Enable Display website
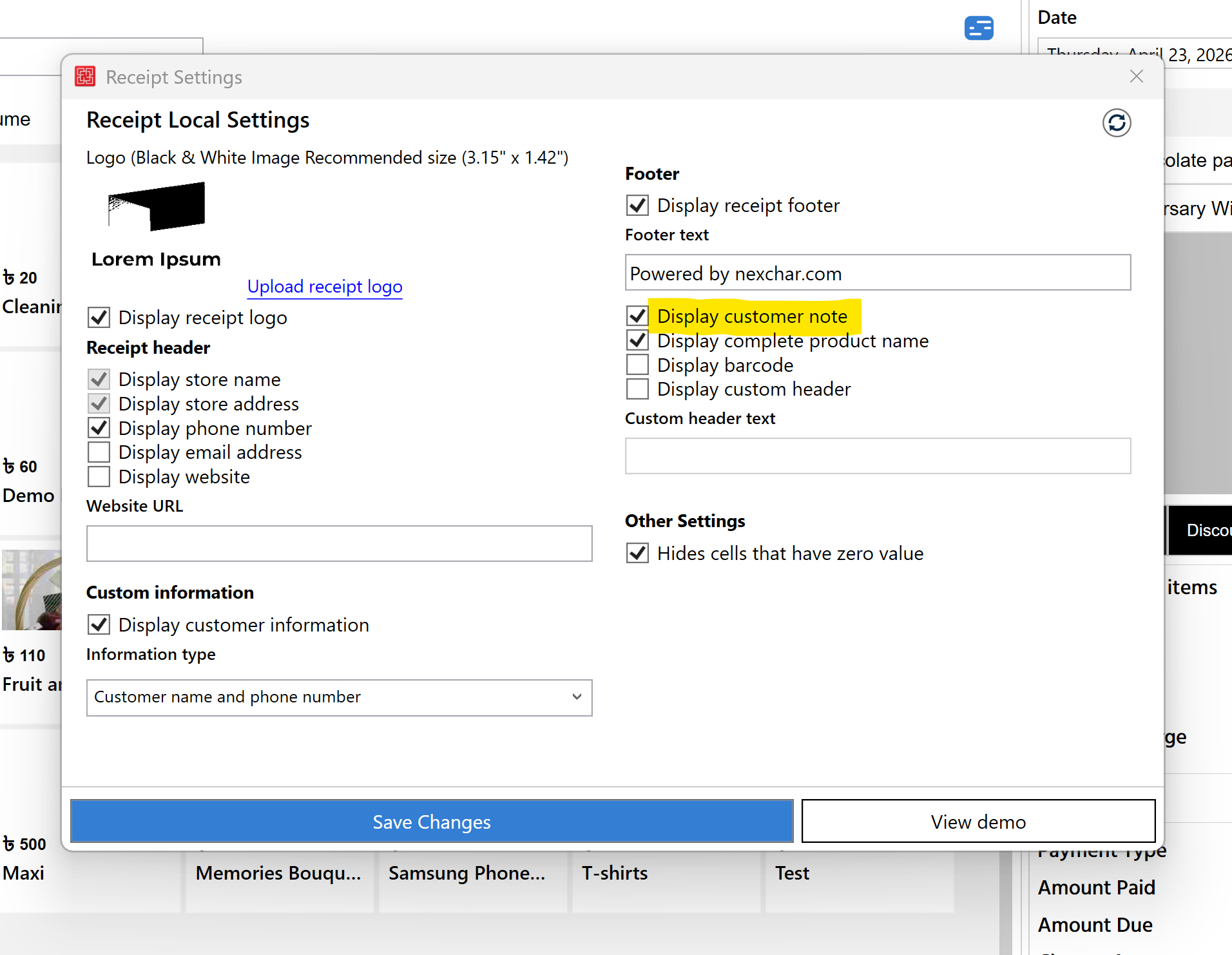The height and width of the screenshot is (955, 1232). click(99, 476)
